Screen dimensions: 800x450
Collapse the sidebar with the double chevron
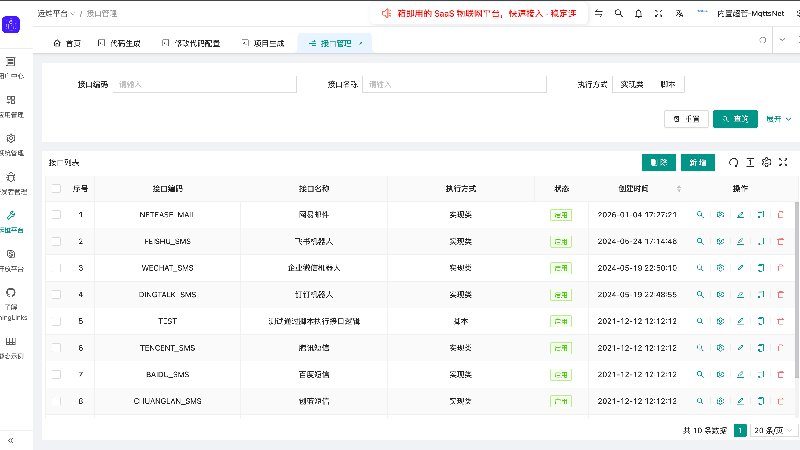tap(11, 440)
